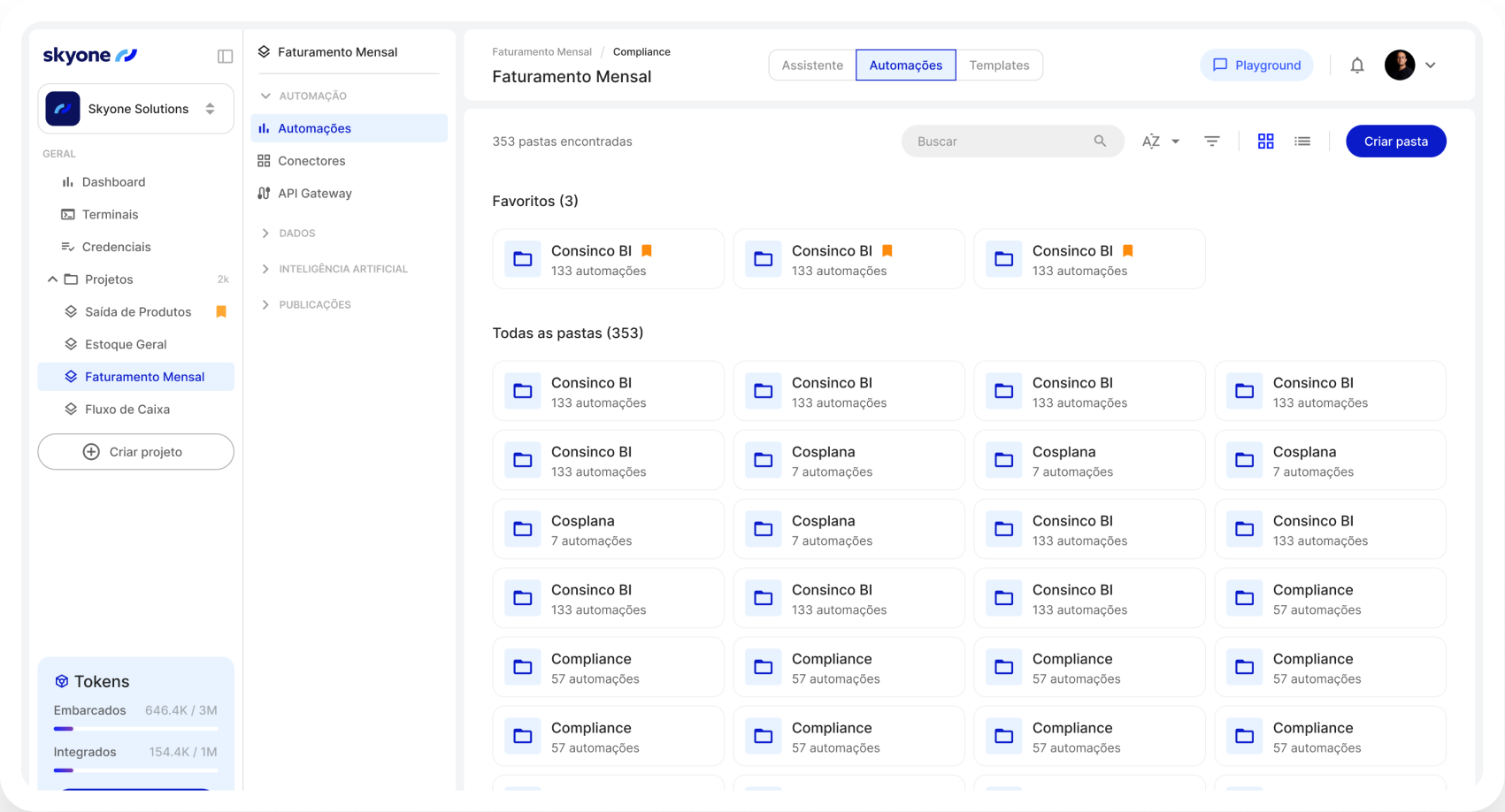
Task: Open the A-Z sort dropdown
Action: pyautogui.click(x=1160, y=142)
